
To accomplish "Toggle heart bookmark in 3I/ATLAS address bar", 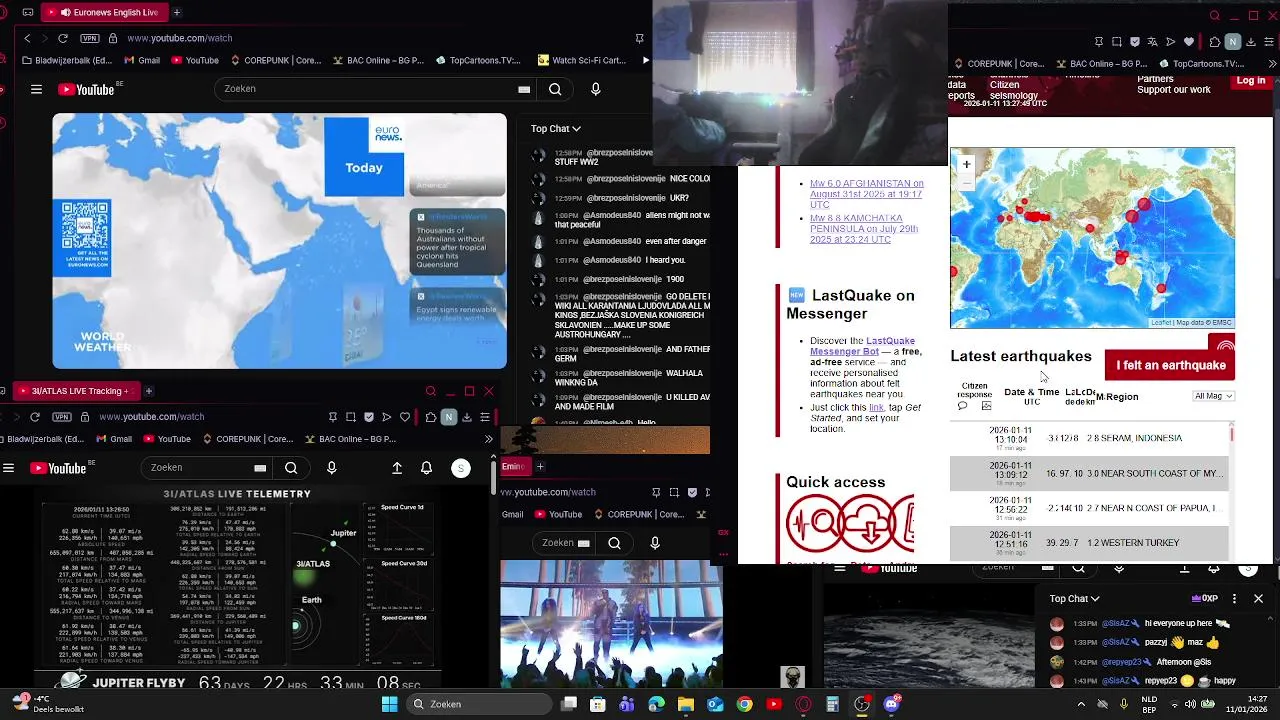I will point(405,417).
